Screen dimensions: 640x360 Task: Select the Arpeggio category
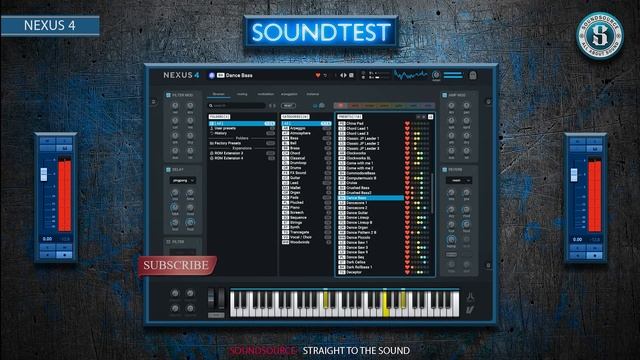pyautogui.click(x=307, y=128)
